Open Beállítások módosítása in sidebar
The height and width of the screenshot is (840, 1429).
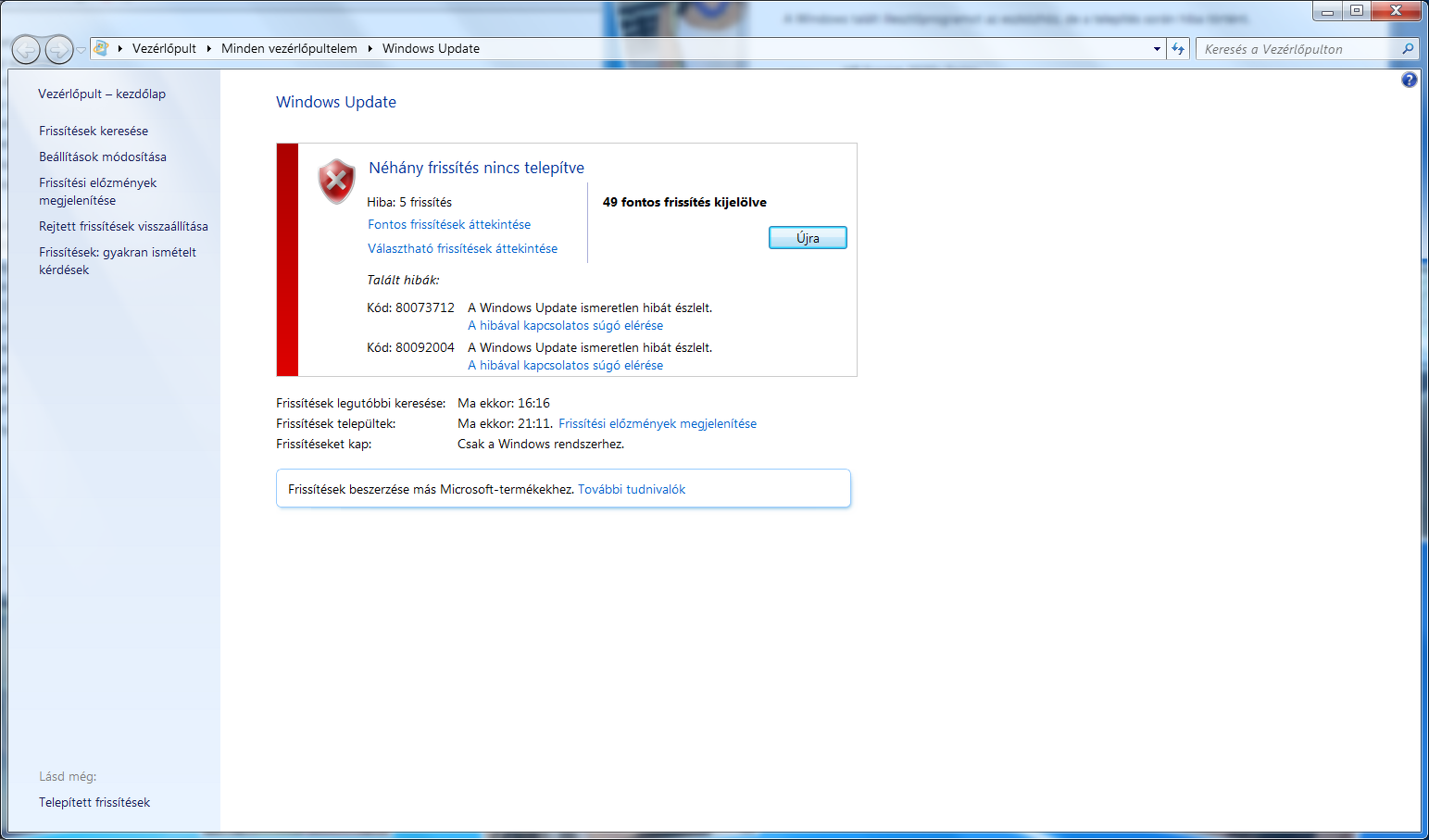coord(103,157)
